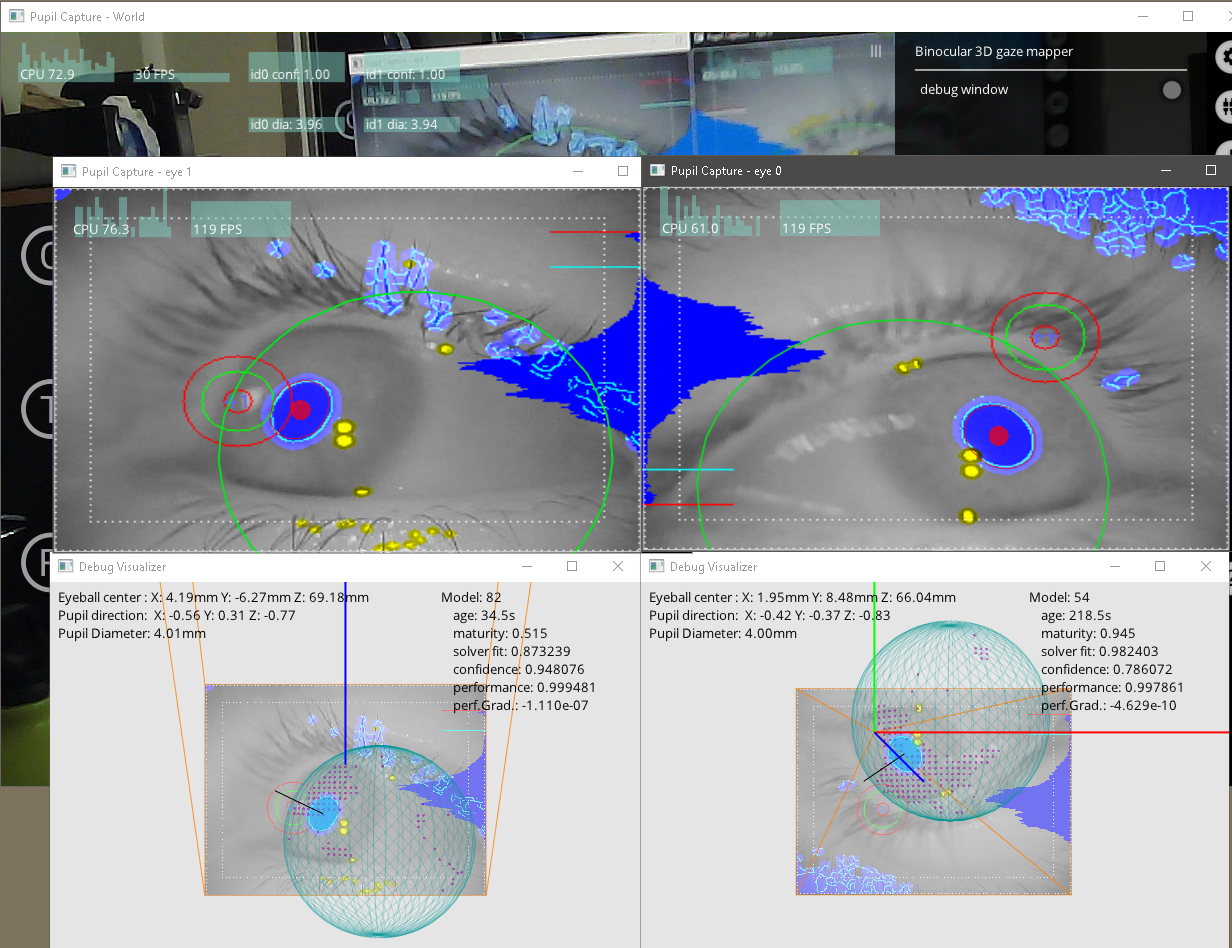Select the T accuracy test button on left edge

[40, 409]
